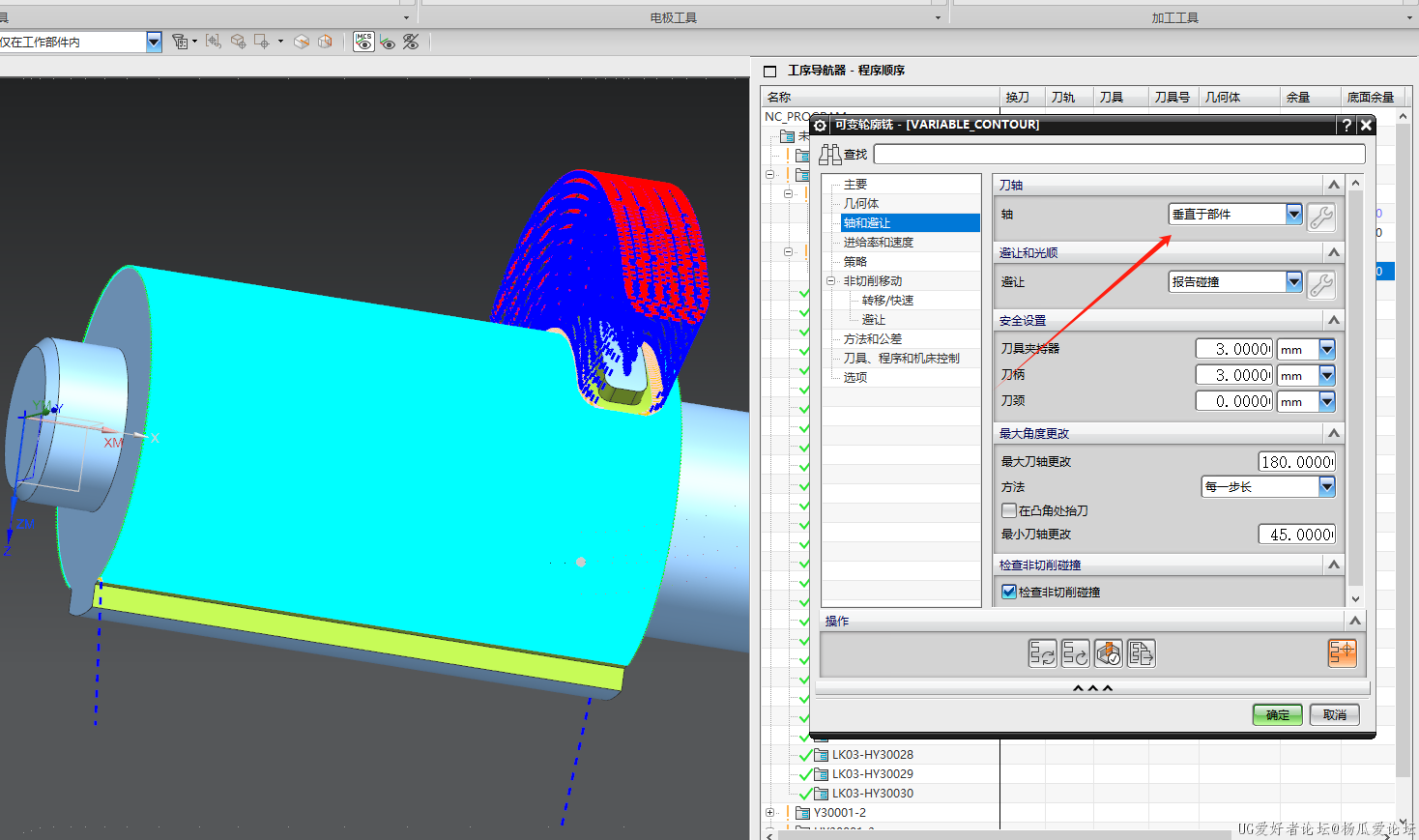Open the 电极工具 toolbar group dropdown arrow
Image resolution: width=1419 pixels, height=840 pixels.
tap(938, 17)
